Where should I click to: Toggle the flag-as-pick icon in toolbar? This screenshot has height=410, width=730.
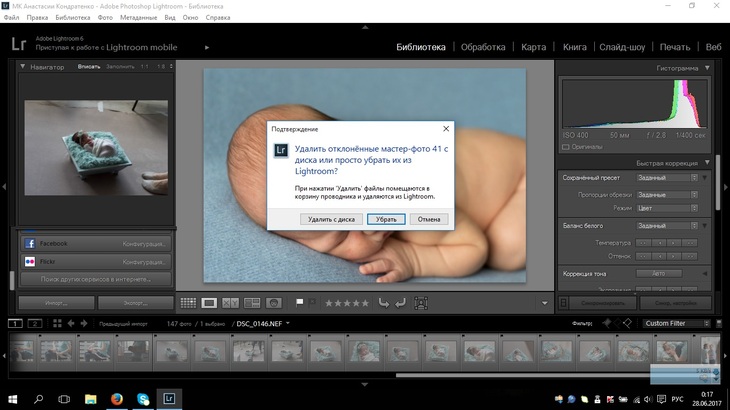click(x=299, y=302)
